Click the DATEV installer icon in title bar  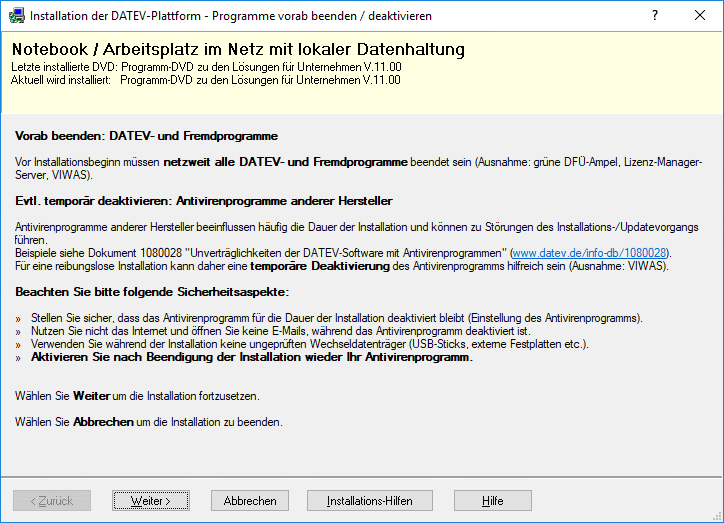[17, 16]
